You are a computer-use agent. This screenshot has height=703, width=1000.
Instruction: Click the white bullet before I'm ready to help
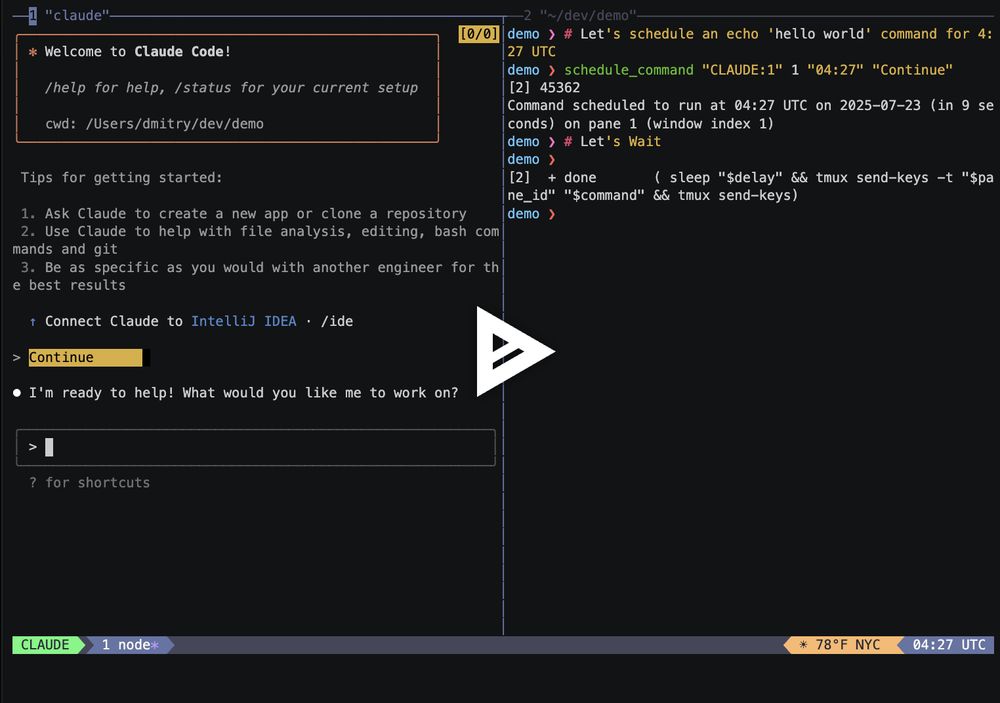(x=17, y=393)
